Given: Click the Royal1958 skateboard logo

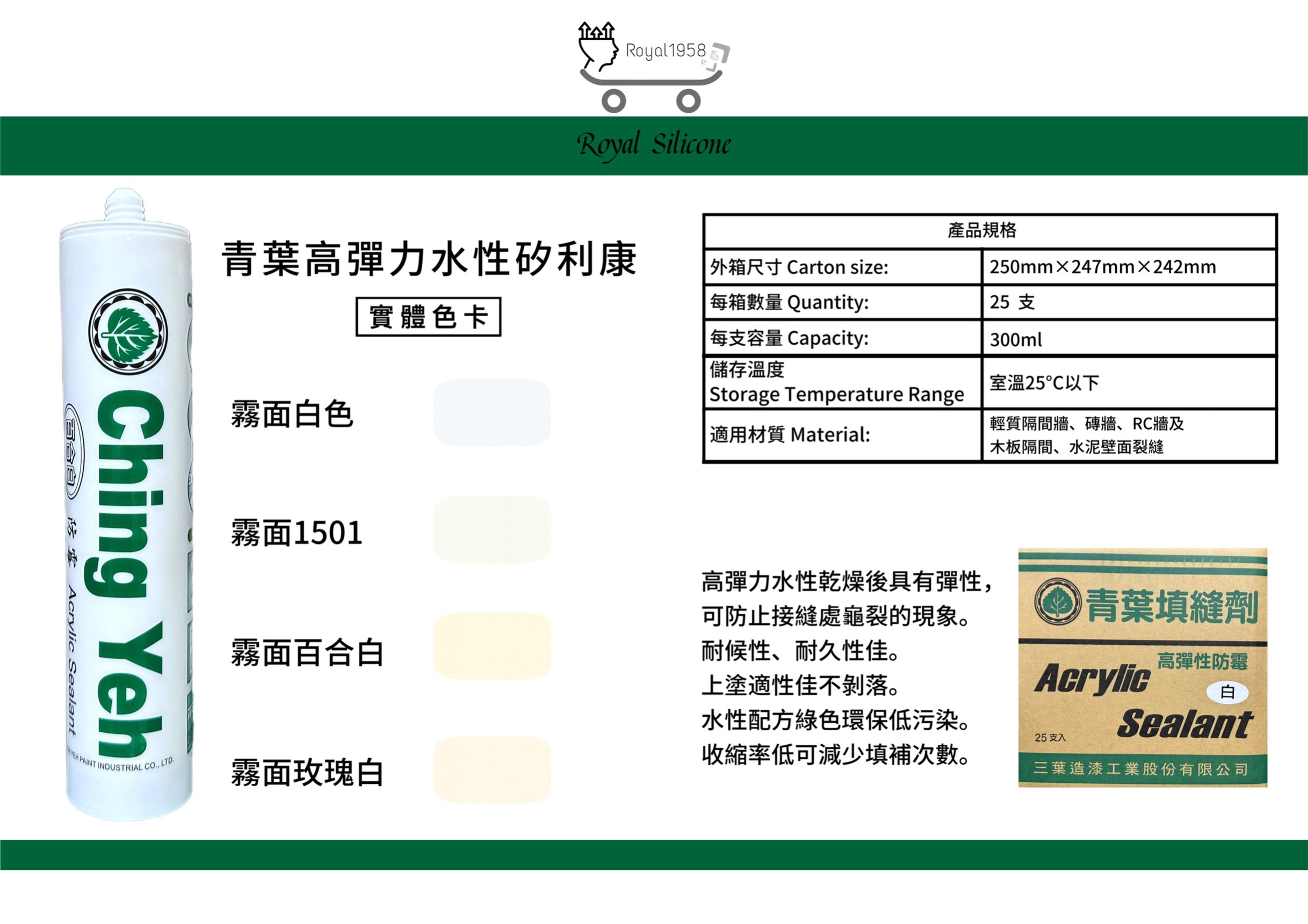Looking at the screenshot, I should 654,67.
